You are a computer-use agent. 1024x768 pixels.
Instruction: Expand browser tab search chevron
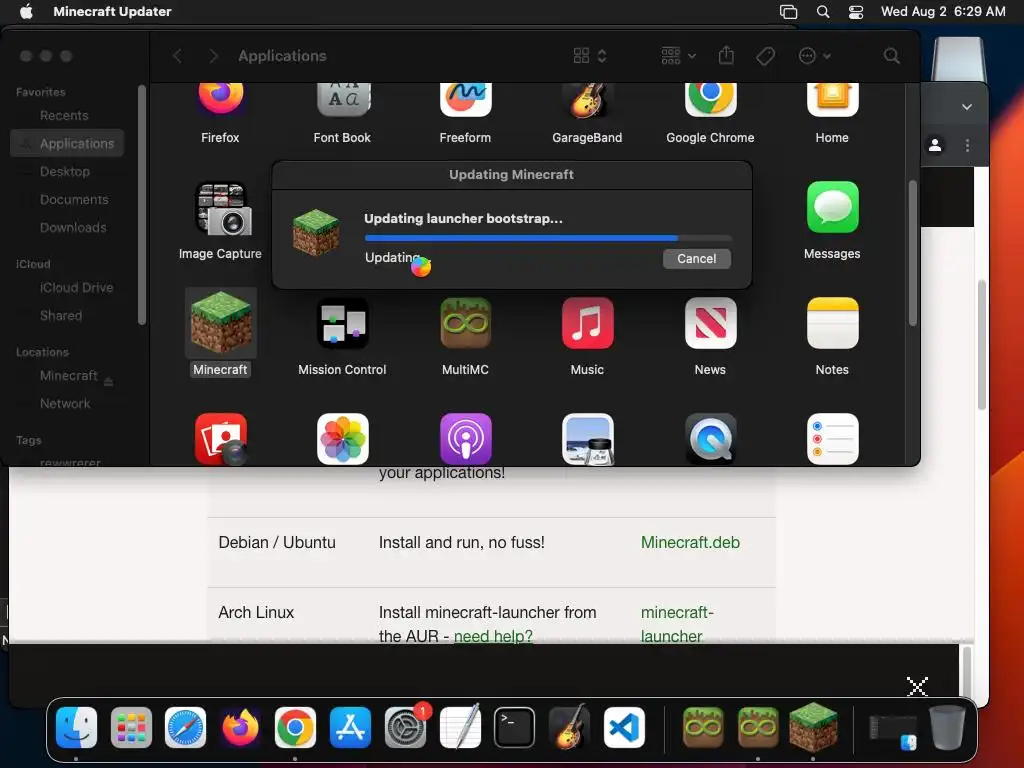pyautogui.click(x=967, y=107)
